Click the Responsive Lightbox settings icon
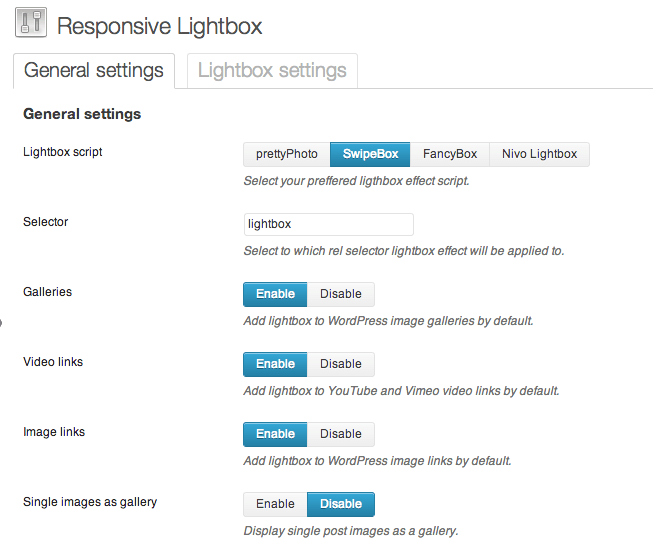This screenshot has height=546, width=653. click(31, 24)
